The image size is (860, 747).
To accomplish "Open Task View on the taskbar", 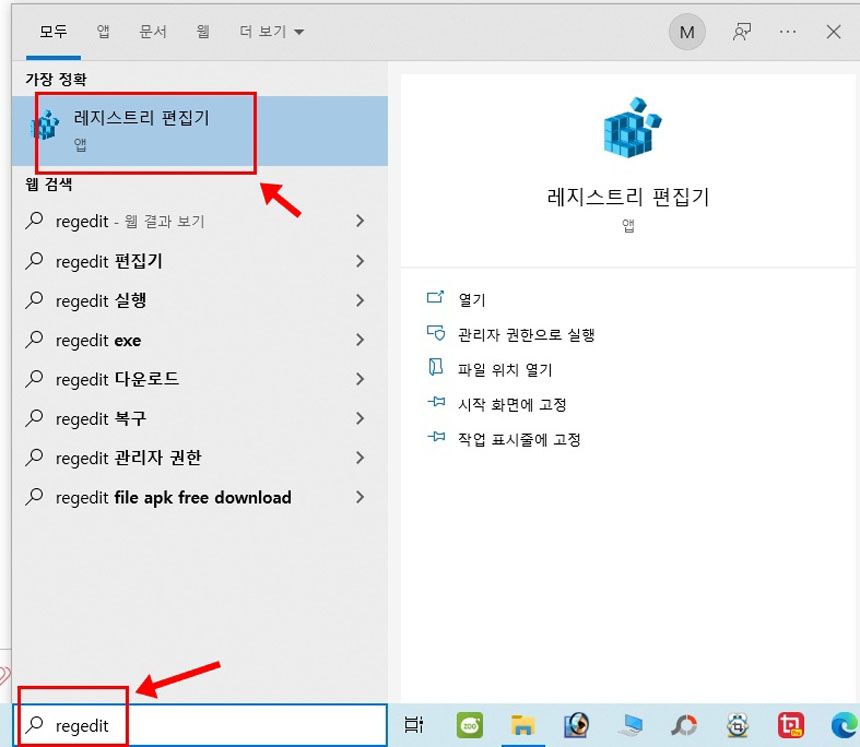I will [x=414, y=725].
